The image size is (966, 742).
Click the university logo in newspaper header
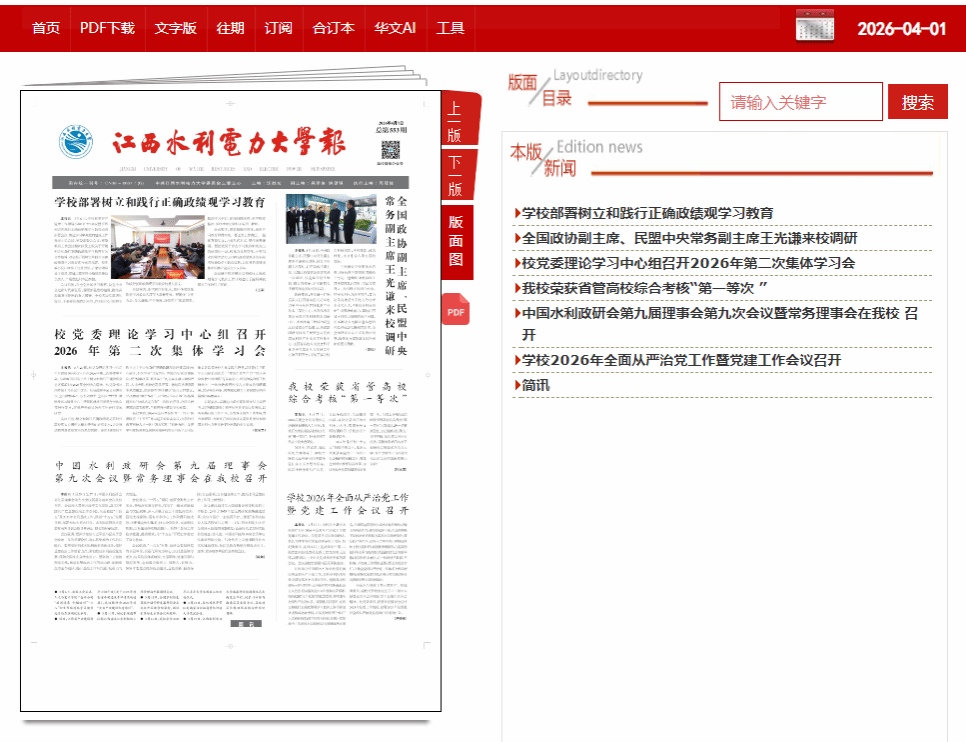pyautogui.click(x=76, y=142)
